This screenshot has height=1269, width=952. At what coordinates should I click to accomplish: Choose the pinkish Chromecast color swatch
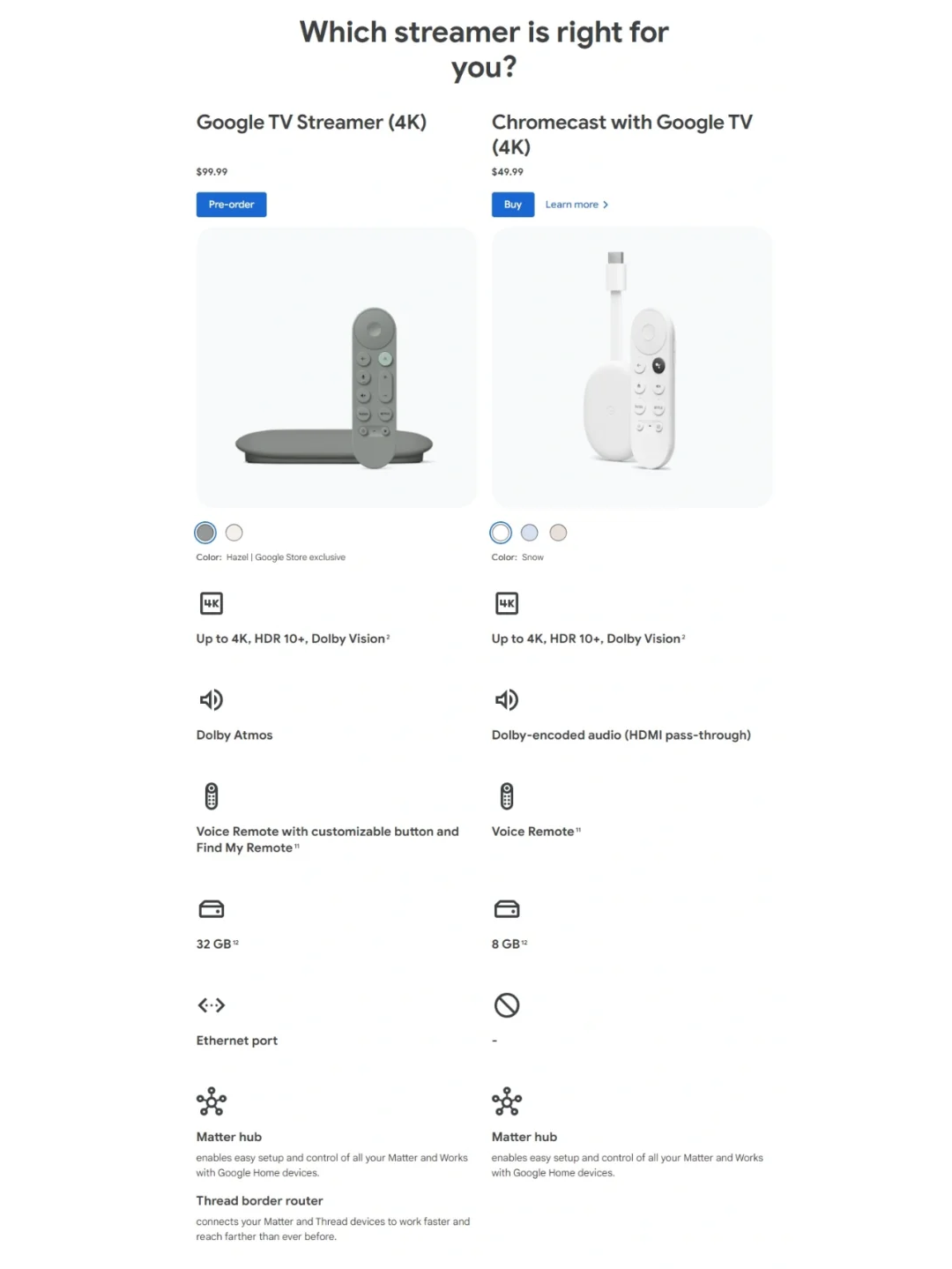click(x=559, y=533)
